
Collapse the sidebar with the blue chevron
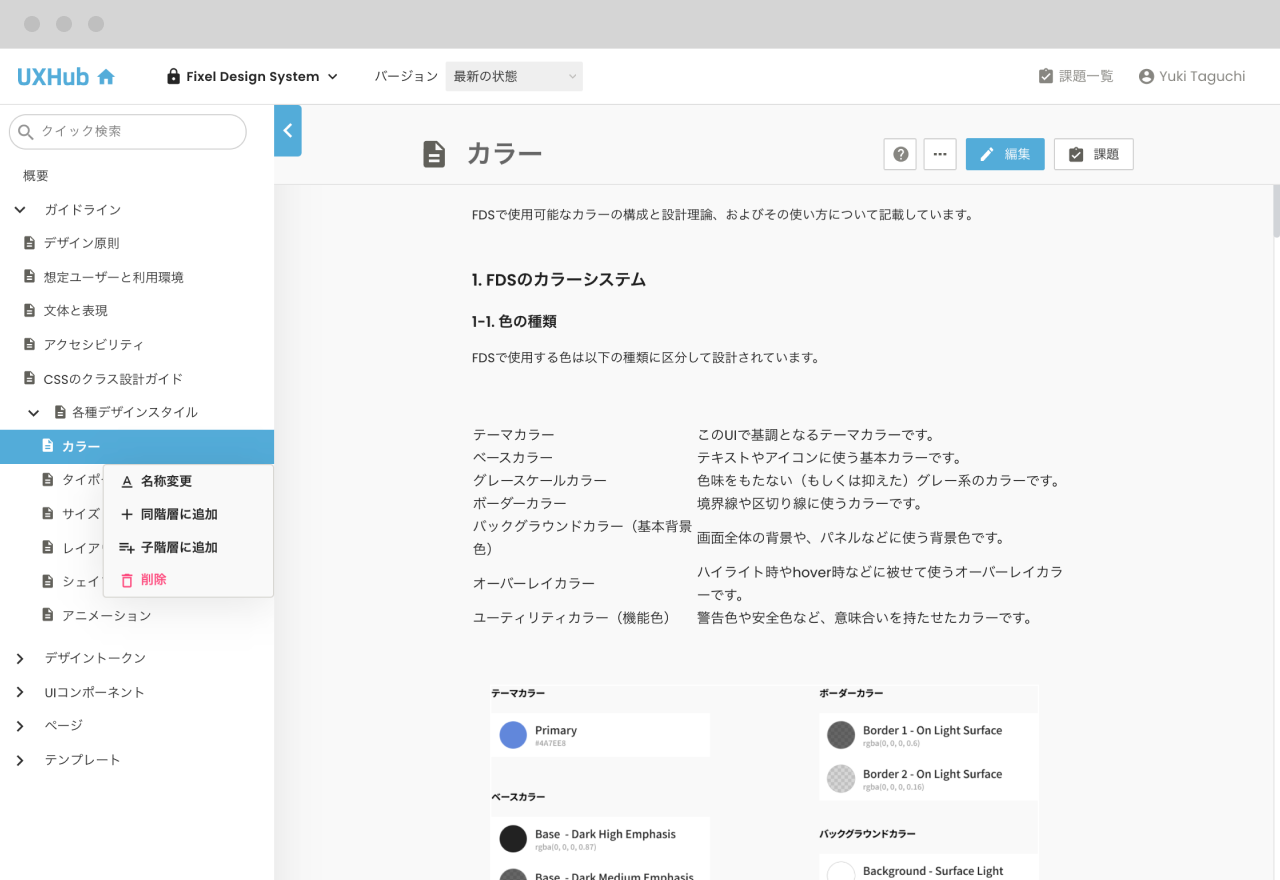click(x=287, y=130)
